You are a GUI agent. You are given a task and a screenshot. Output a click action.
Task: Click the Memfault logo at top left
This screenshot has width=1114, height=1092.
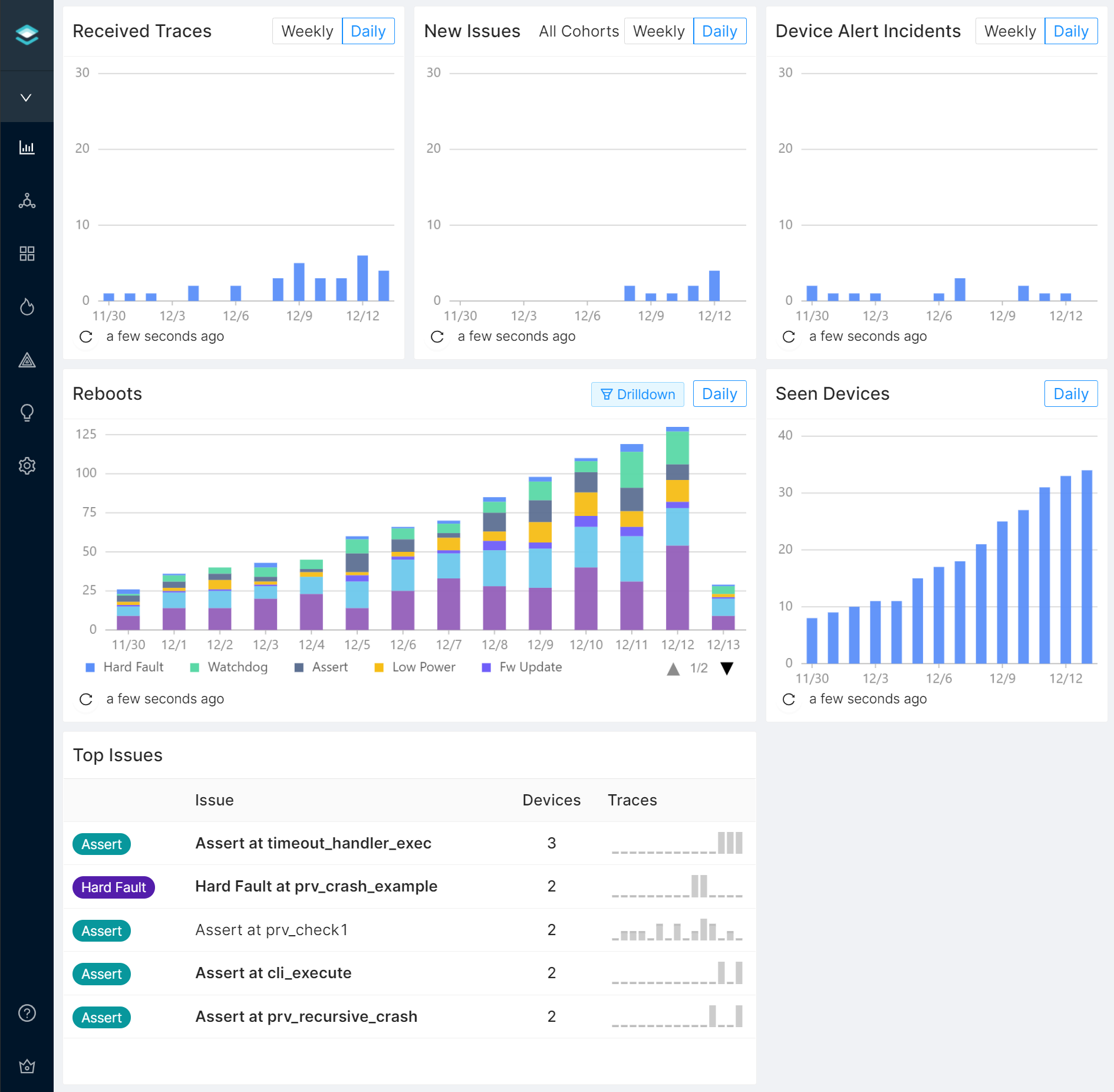point(27,34)
